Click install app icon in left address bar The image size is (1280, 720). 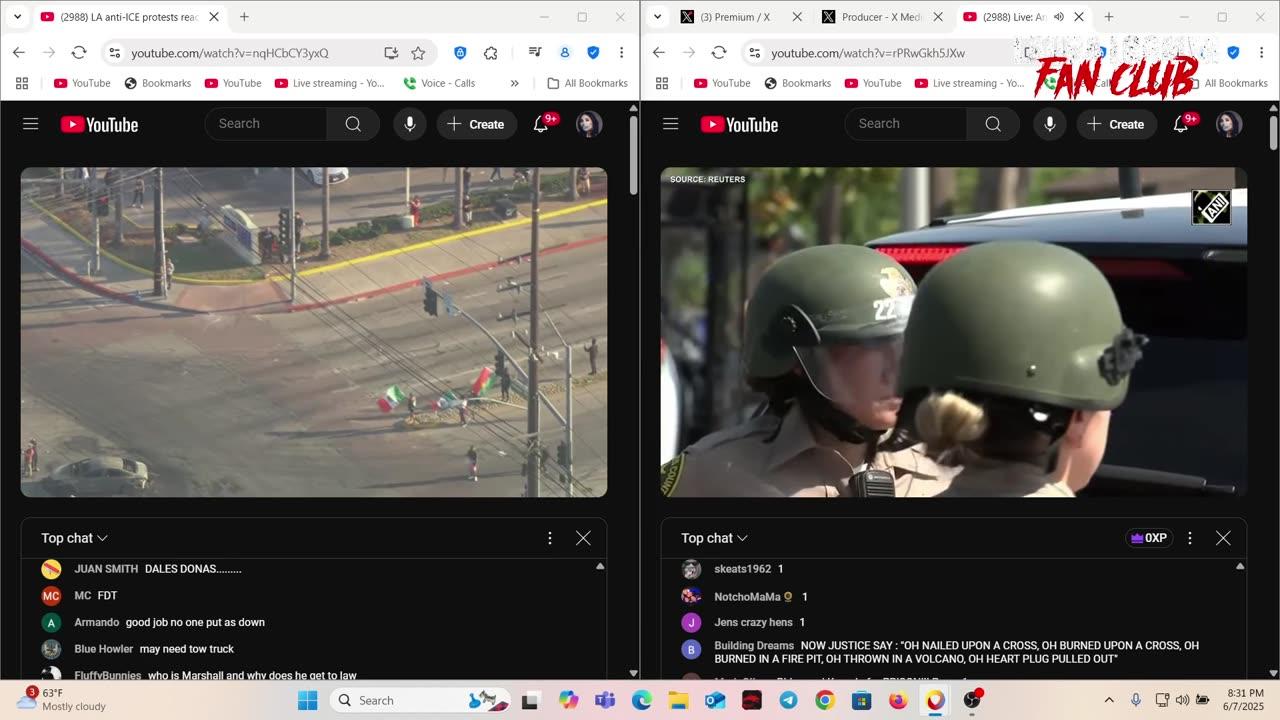tap(391, 53)
